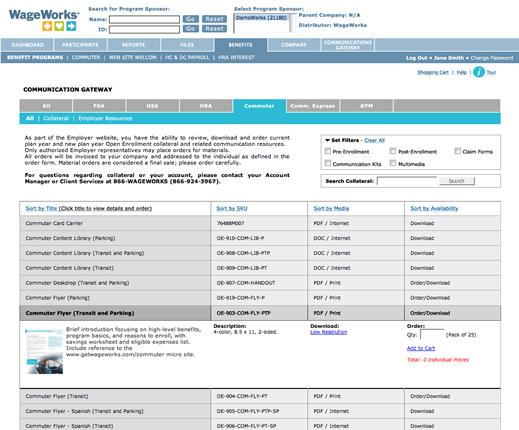Sort the table by SKU
Image resolution: width=519 pixels, height=430 pixels.
pyautogui.click(x=232, y=208)
